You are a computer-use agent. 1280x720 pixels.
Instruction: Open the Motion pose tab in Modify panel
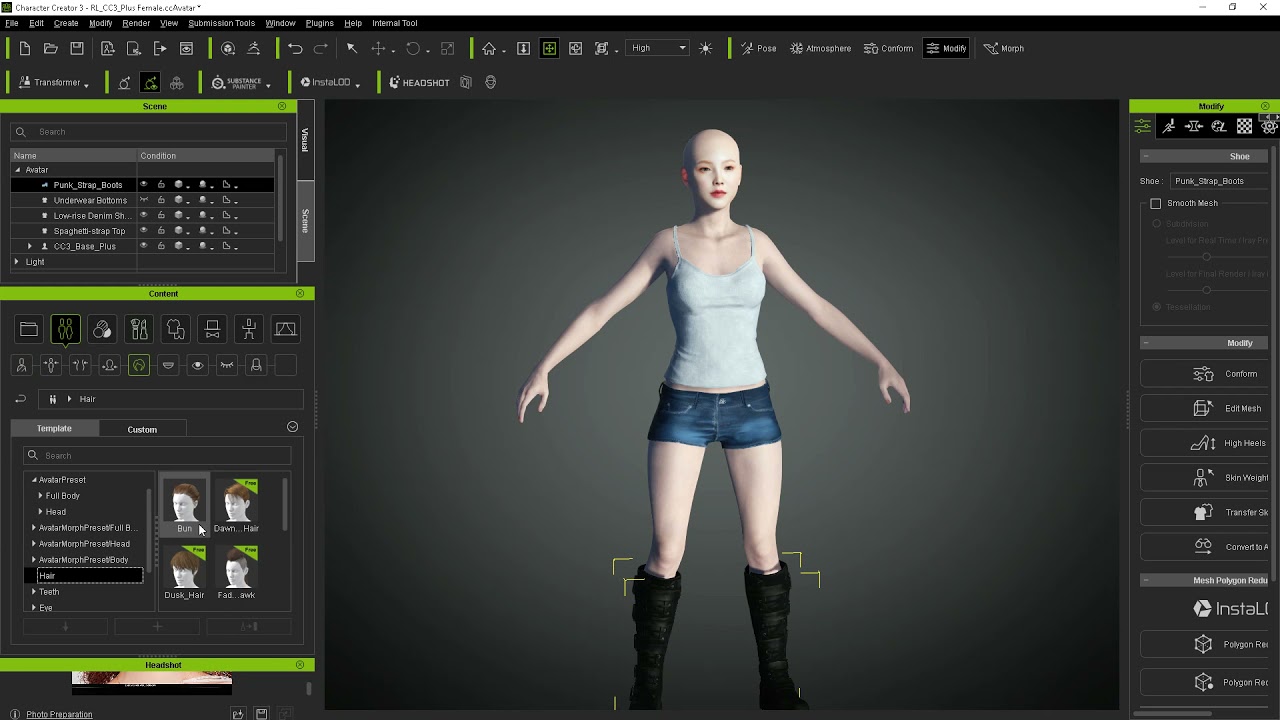pyautogui.click(x=1168, y=126)
